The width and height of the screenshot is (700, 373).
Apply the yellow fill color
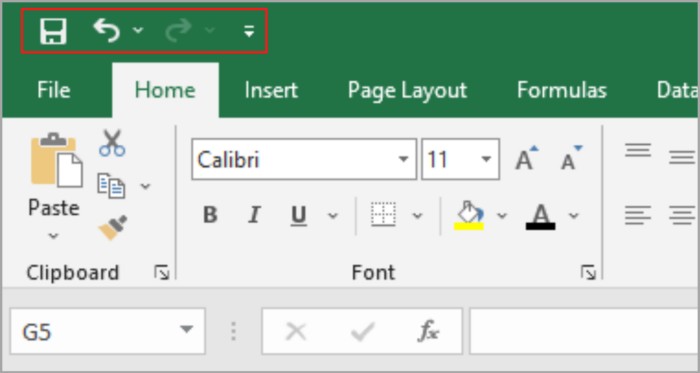469,216
